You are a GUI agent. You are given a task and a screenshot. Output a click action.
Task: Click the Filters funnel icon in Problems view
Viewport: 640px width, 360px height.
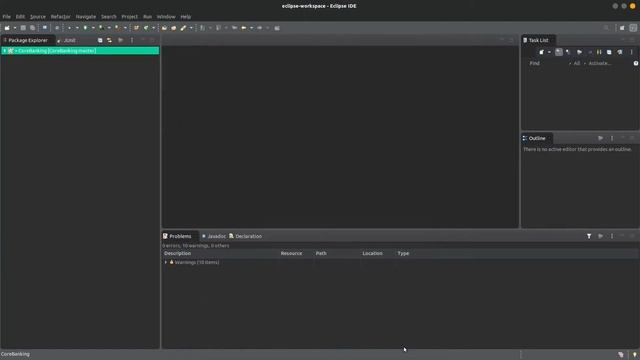(x=589, y=236)
